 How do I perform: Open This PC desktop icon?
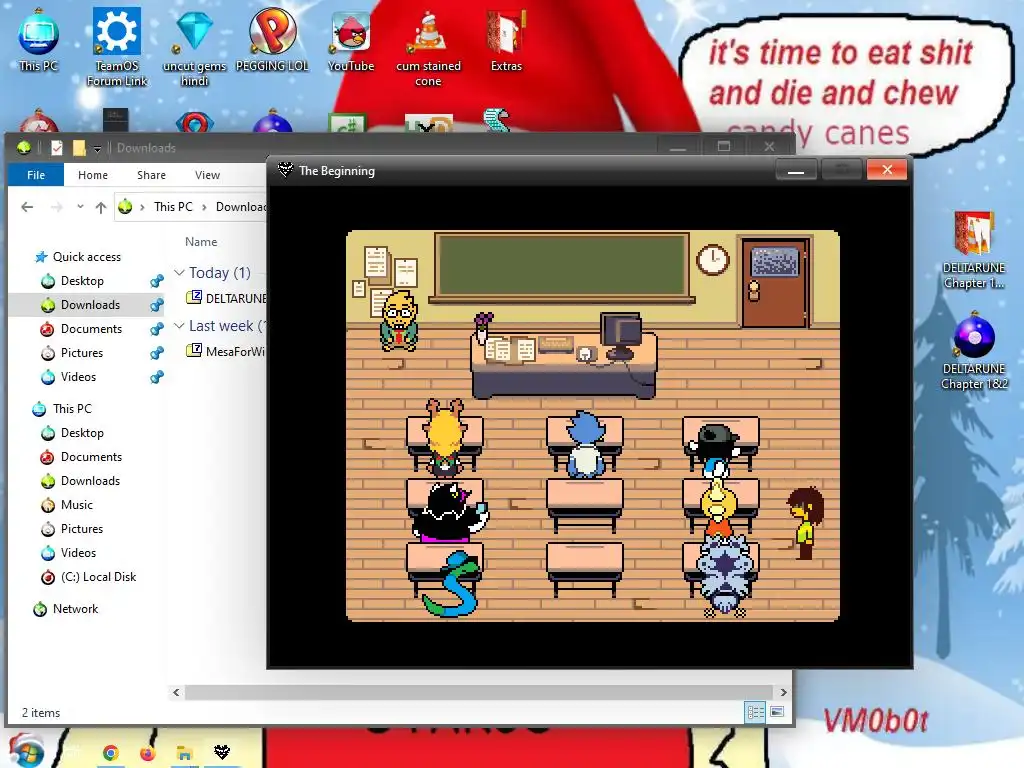click(x=39, y=40)
